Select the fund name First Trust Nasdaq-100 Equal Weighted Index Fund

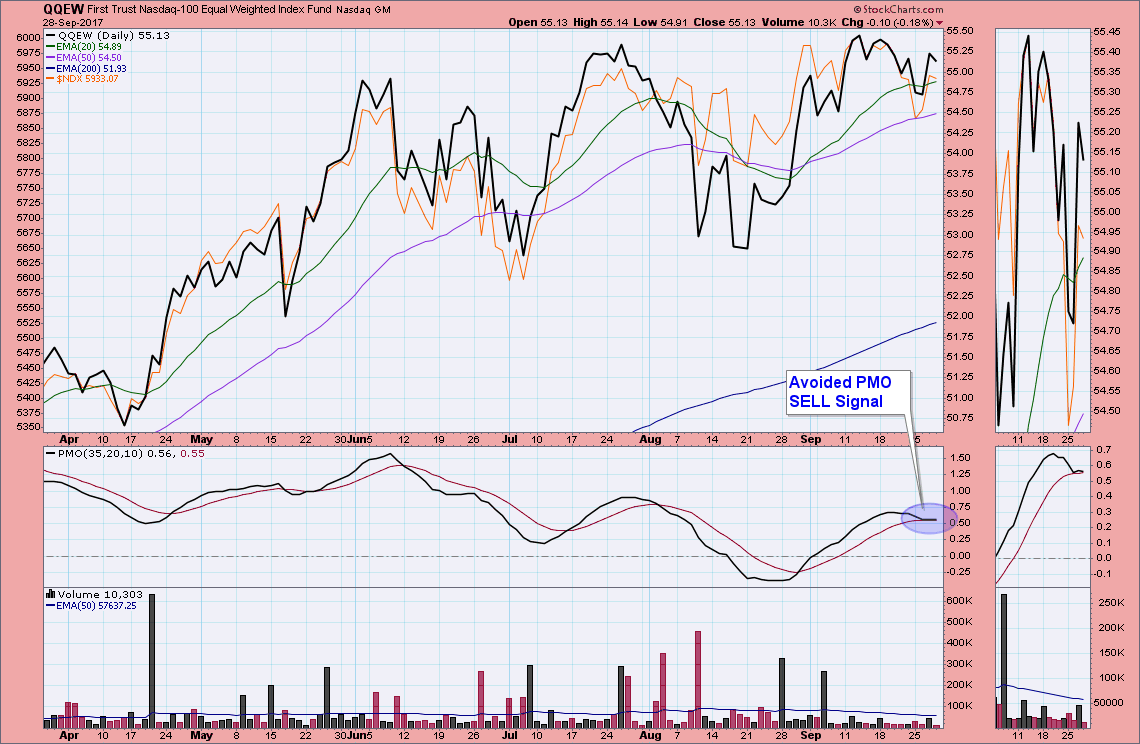[210, 9]
